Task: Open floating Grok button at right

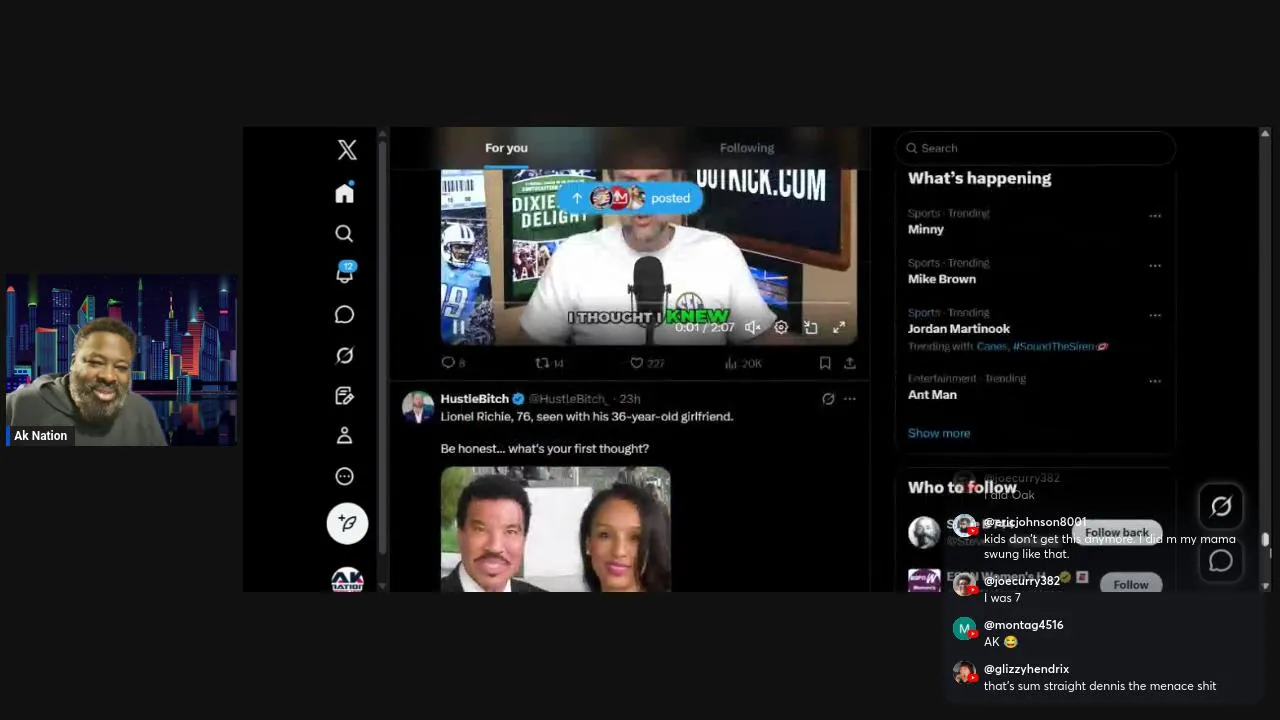Action: tap(1221, 507)
